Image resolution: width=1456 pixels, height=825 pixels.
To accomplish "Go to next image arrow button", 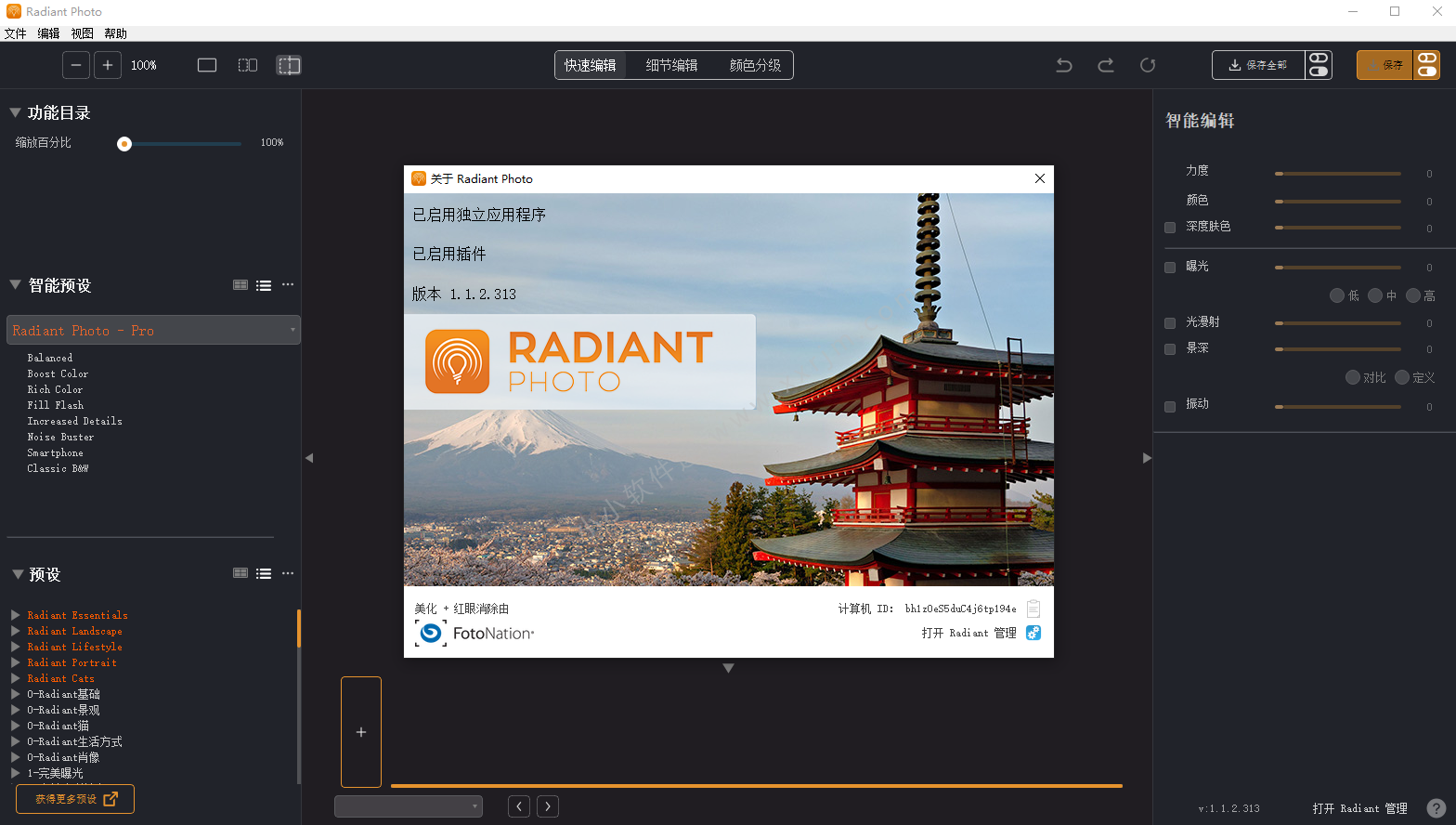I will pyautogui.click(x=548, y=806).
